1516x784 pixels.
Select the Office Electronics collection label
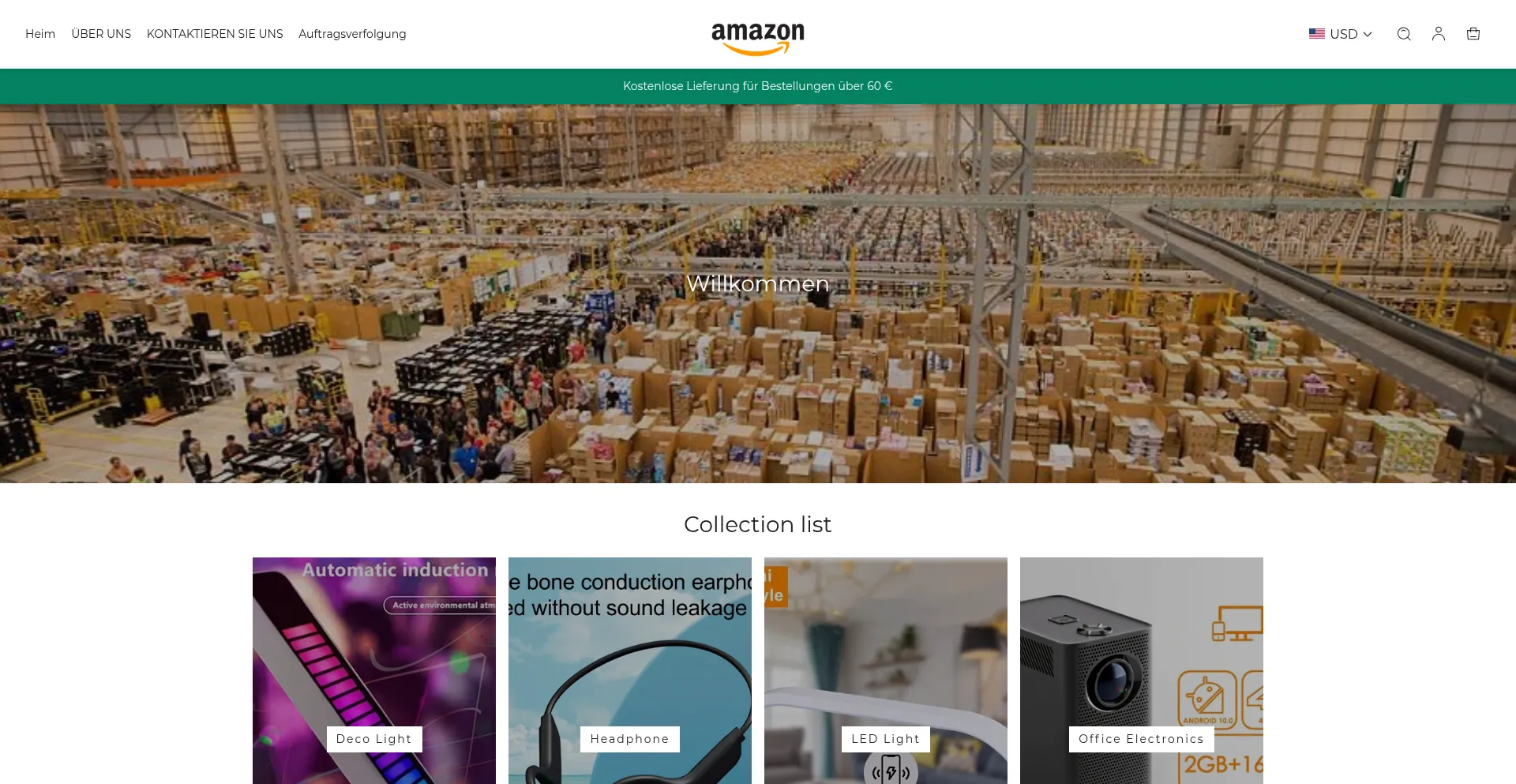click(x=1142, y=739)
